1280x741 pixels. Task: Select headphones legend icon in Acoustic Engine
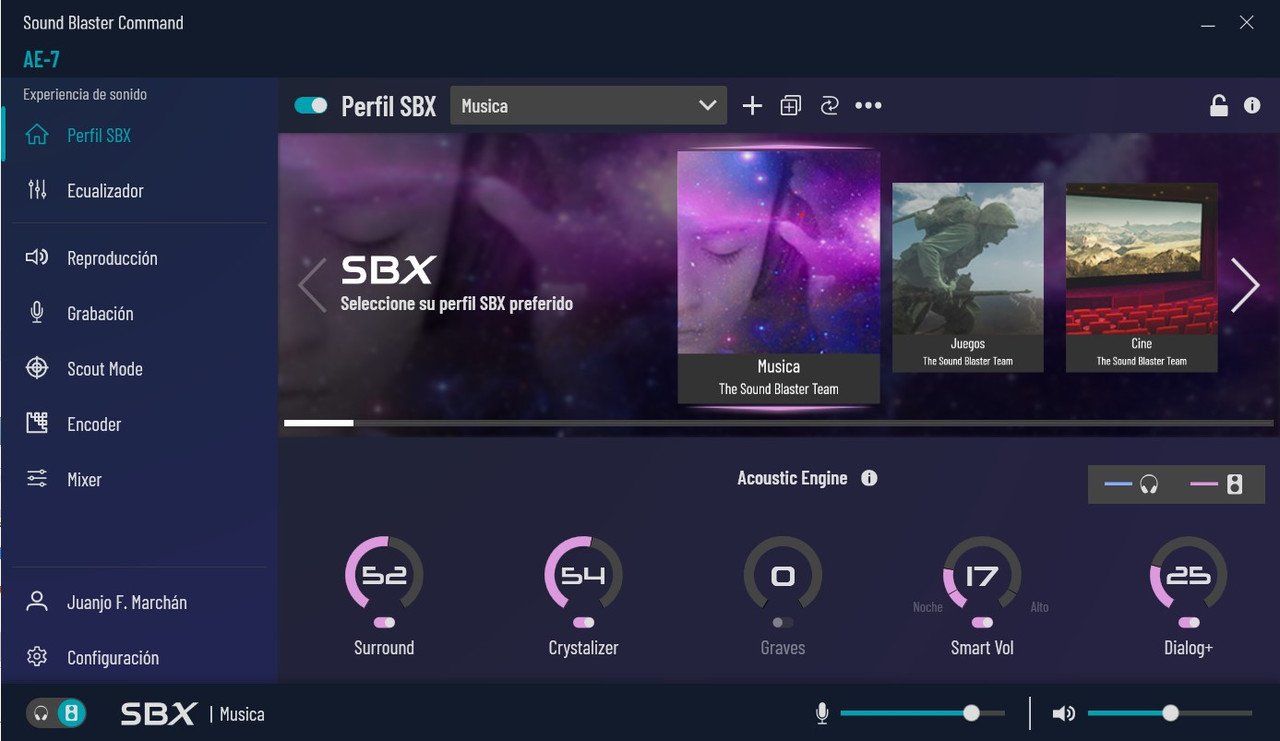point(1149,485)
